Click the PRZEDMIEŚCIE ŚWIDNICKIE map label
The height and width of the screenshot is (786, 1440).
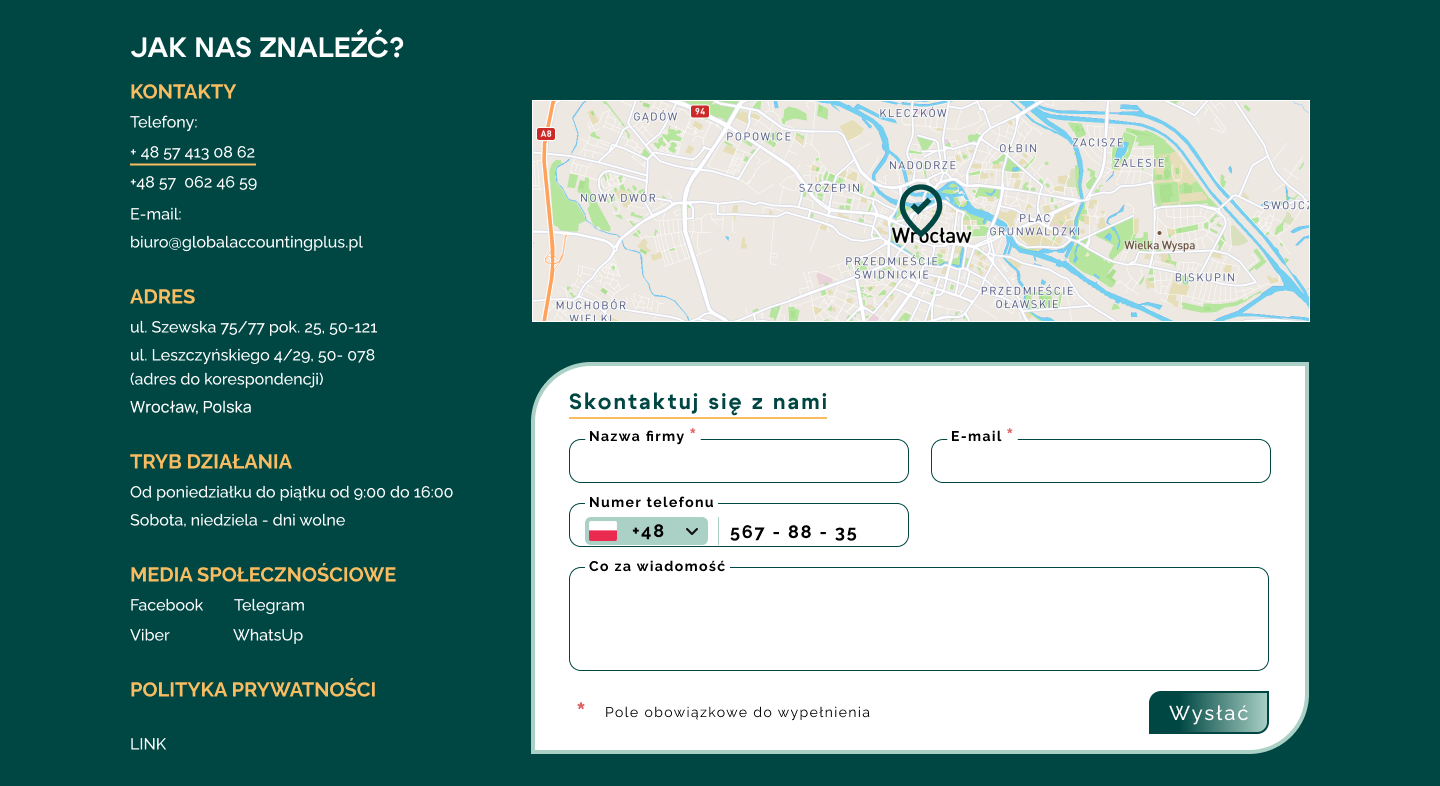pos(892,267)
